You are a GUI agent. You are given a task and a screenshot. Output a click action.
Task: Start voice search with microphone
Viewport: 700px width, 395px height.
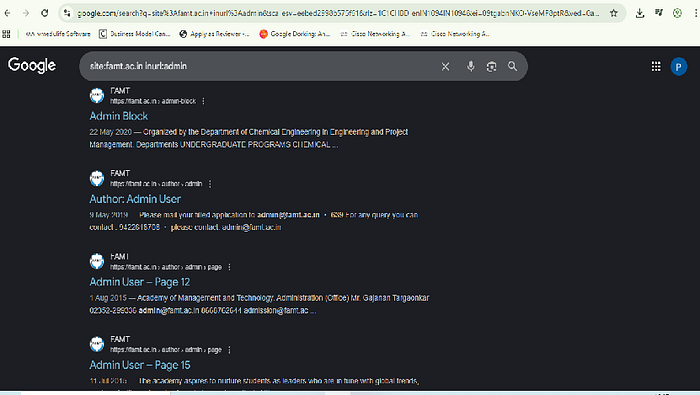click(471, 67)
